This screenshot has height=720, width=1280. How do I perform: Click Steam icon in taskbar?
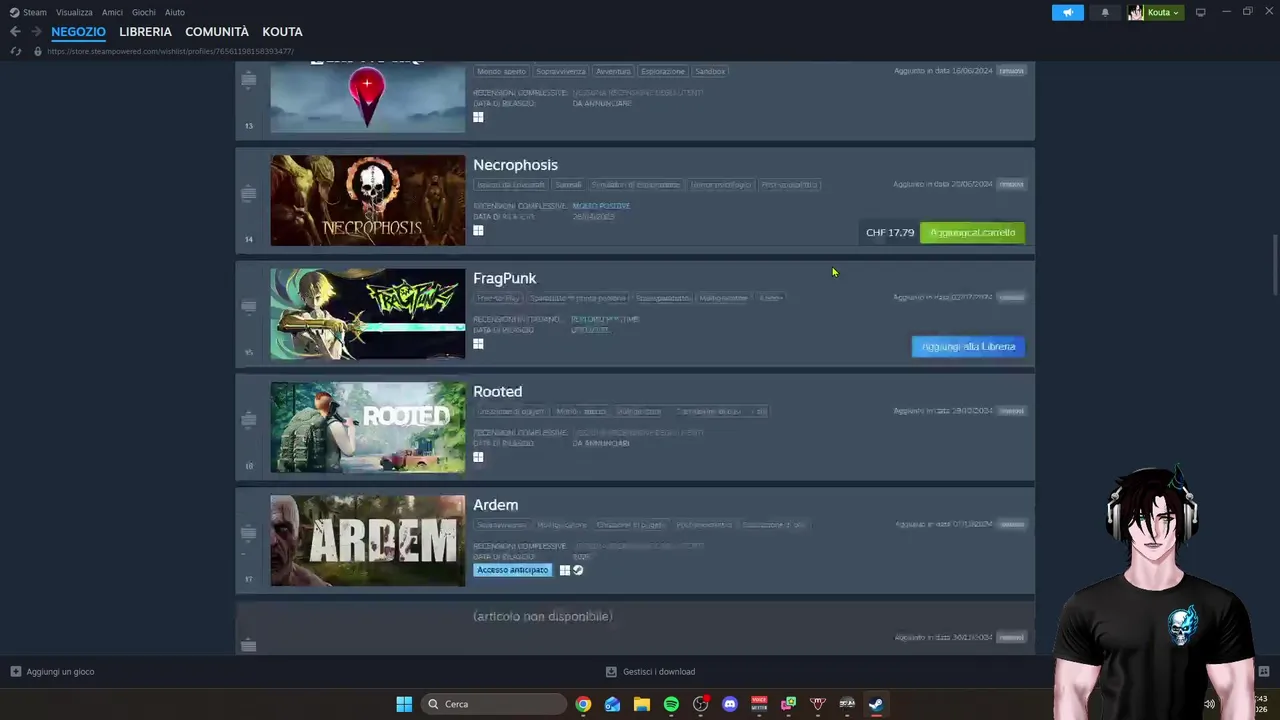876,704
